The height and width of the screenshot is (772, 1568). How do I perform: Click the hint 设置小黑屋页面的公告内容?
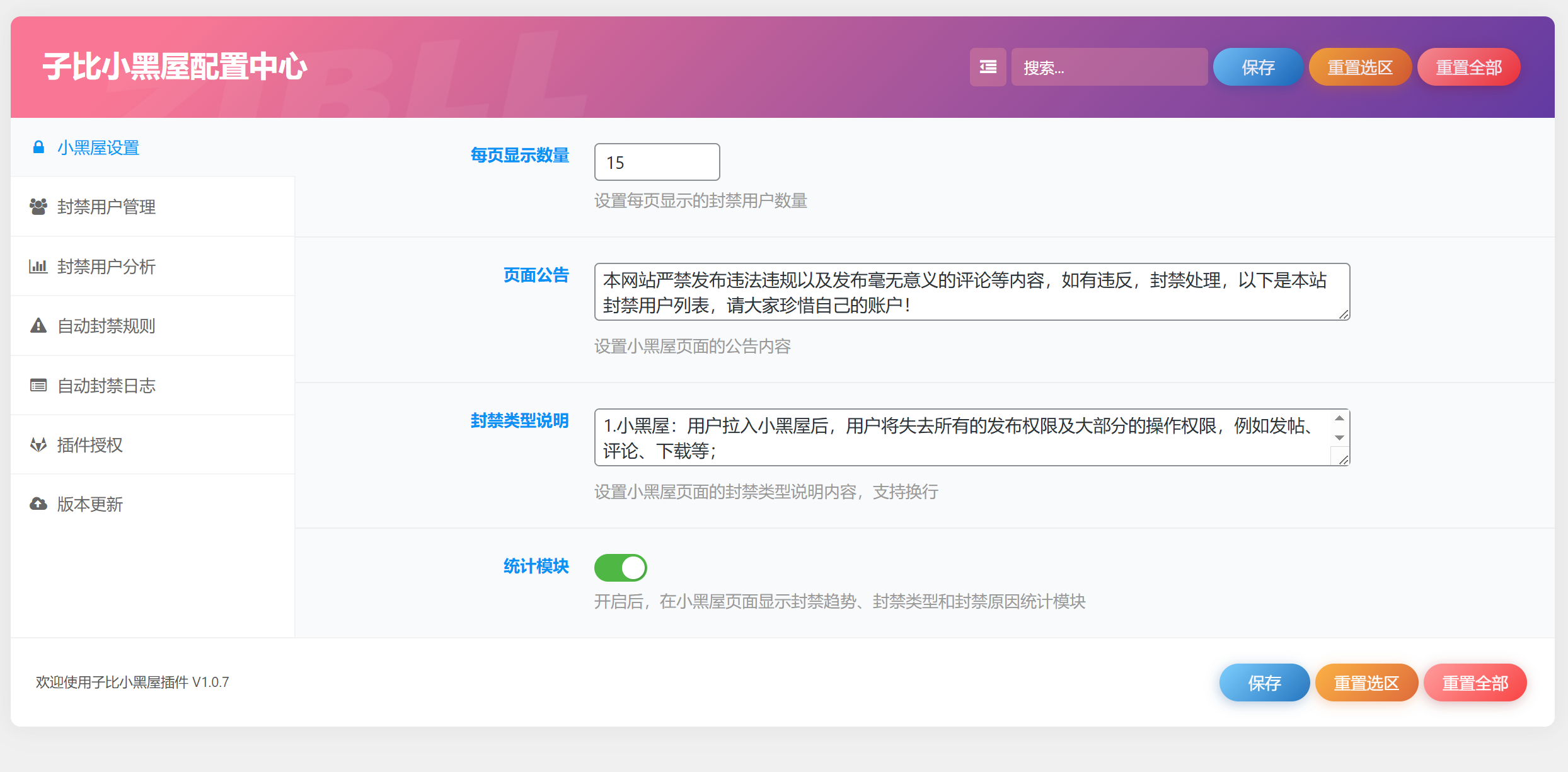tap(693, 347)
